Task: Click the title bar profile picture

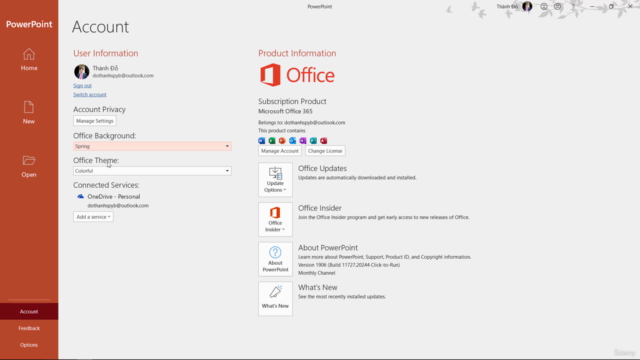Action: 527,6
